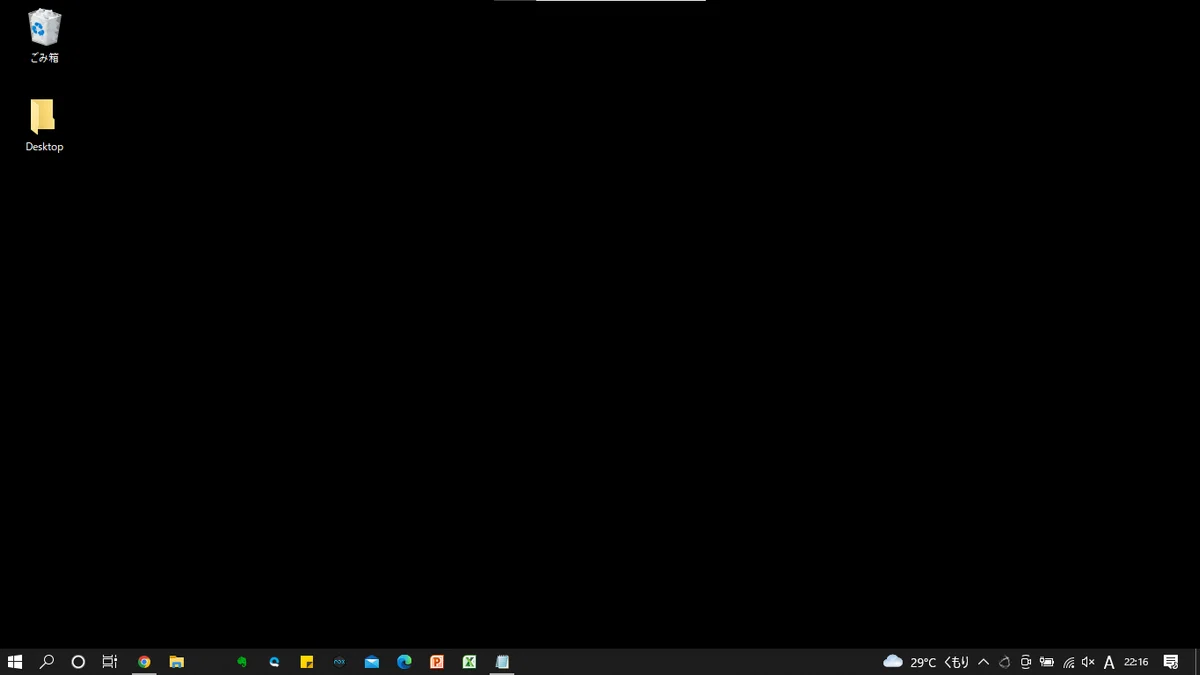Launch the Nox app from the taskbar
The image size is (1200, 675).
click(339, 662)
